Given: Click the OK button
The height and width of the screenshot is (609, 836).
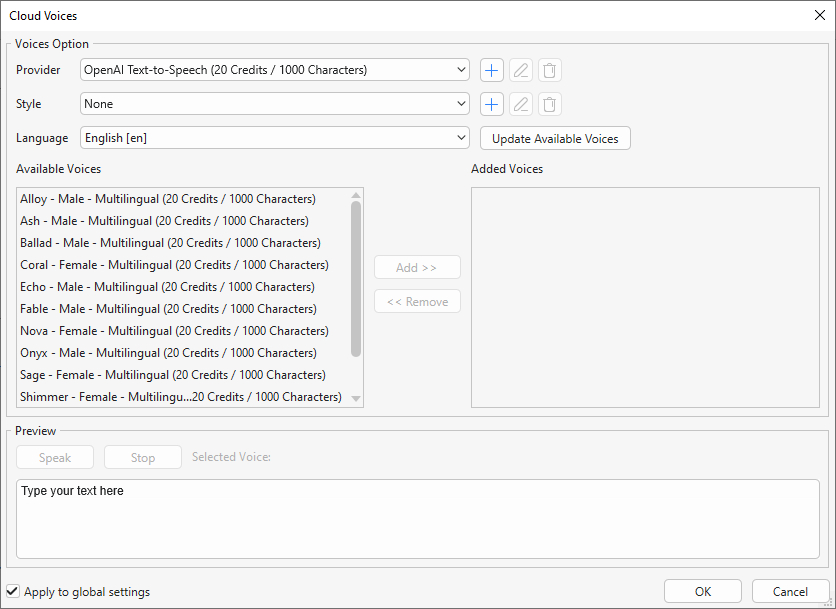Looking at the screenshot, I should coord(703,592).
